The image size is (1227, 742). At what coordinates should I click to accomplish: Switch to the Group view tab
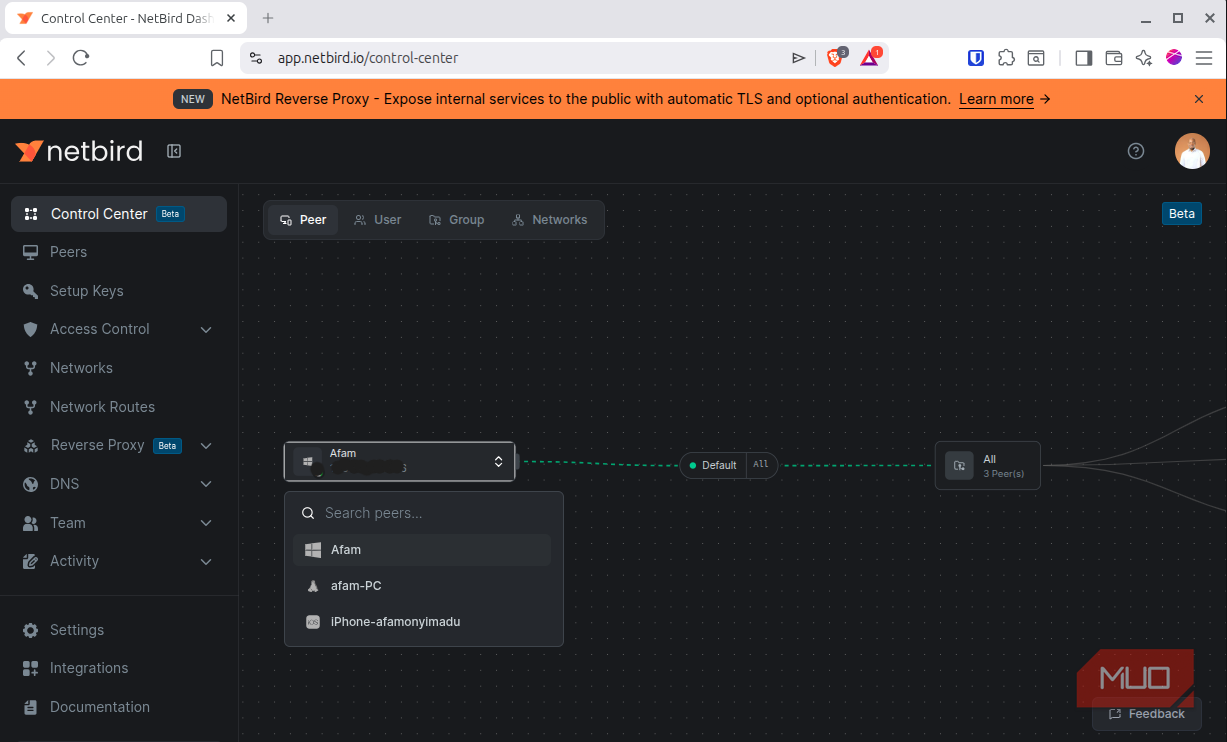pos(456,220)
